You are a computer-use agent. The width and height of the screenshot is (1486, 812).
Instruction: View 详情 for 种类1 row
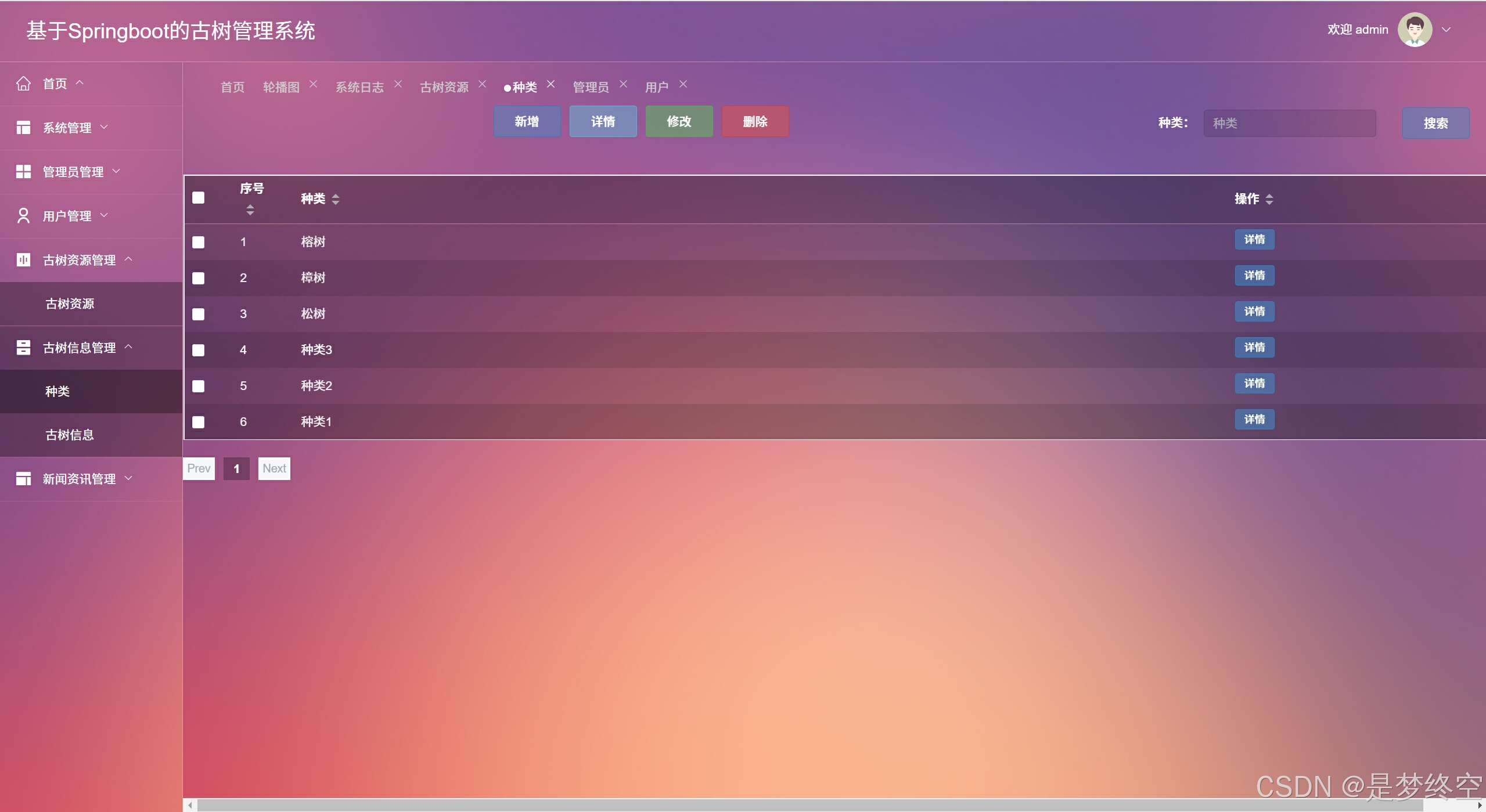[x=1255, y=420]
